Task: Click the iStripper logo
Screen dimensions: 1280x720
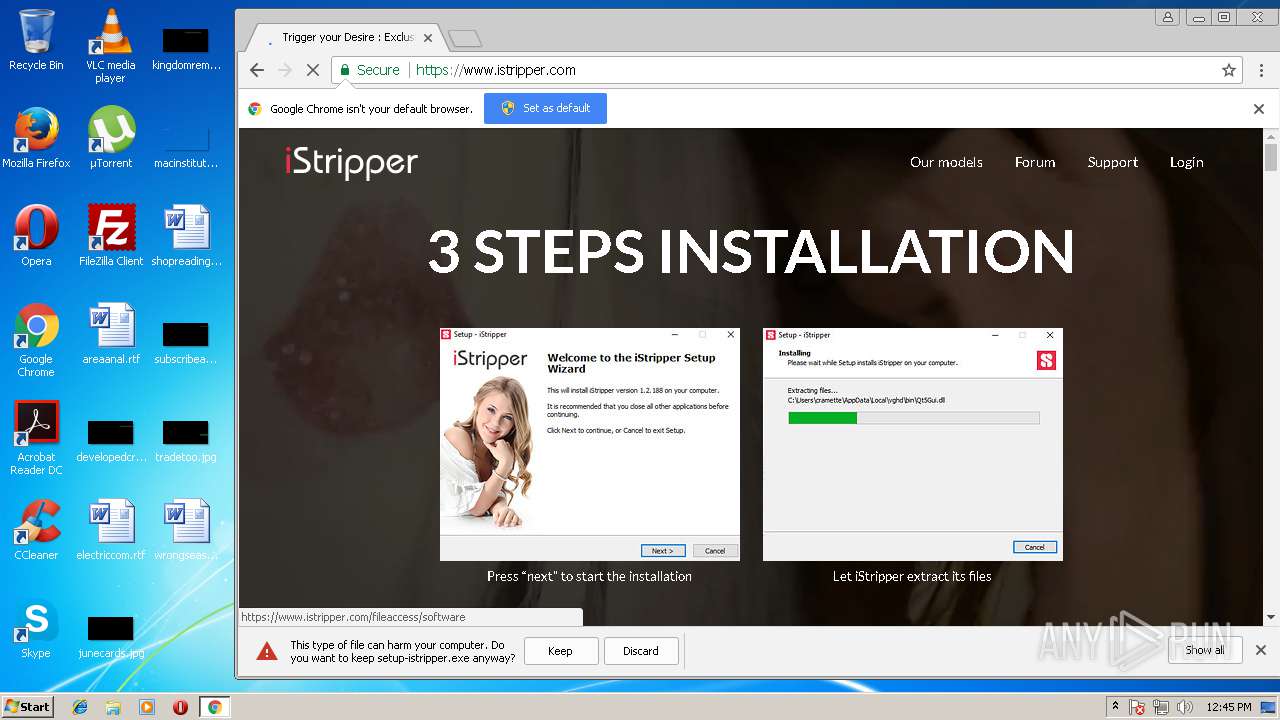Action: [351, 162]
